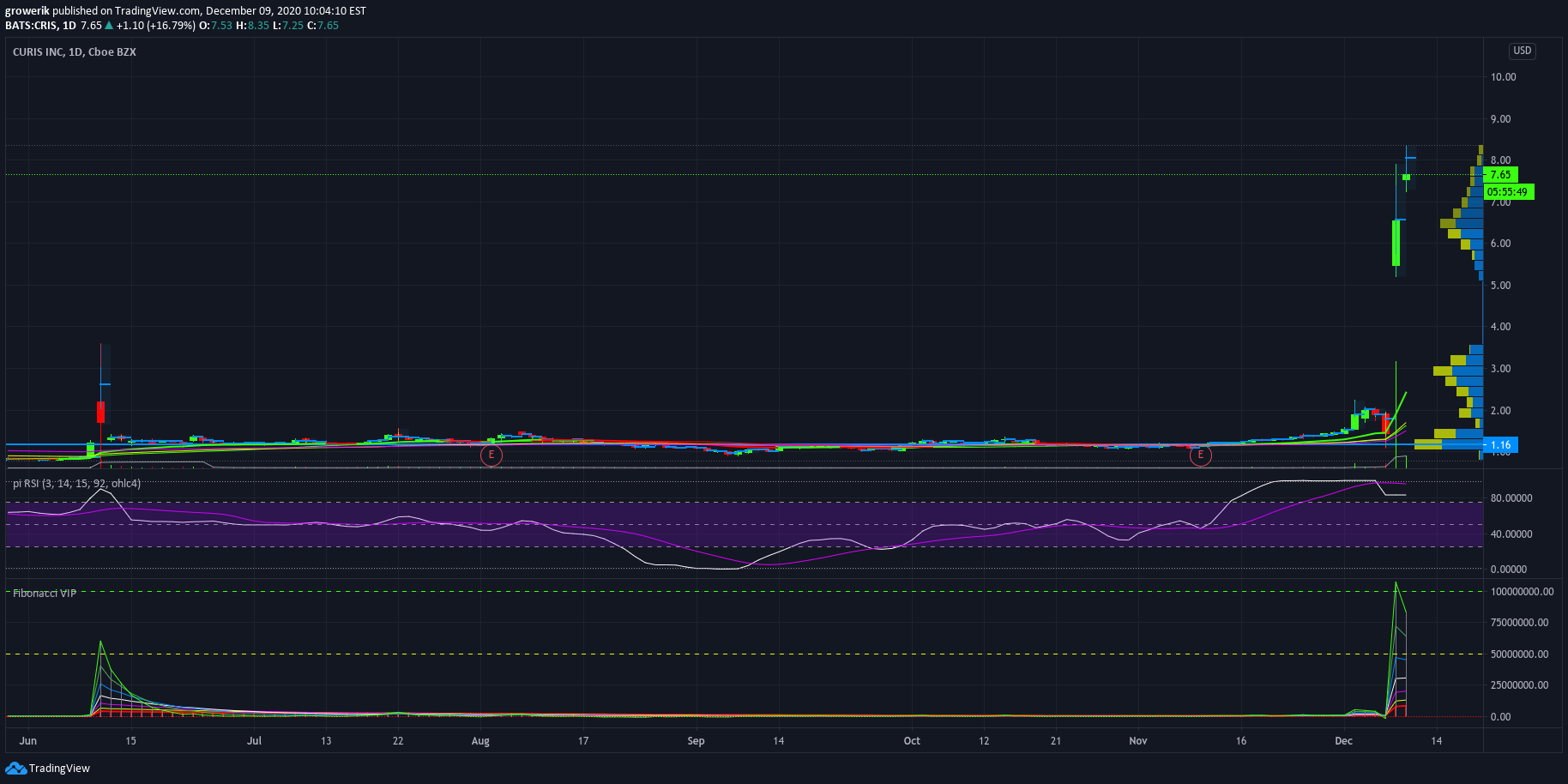Viewport: 1568px width, 784px height.
Task: Click the 5.00 price axis label
Action: pyautogui.click(x=1500, y=285)
